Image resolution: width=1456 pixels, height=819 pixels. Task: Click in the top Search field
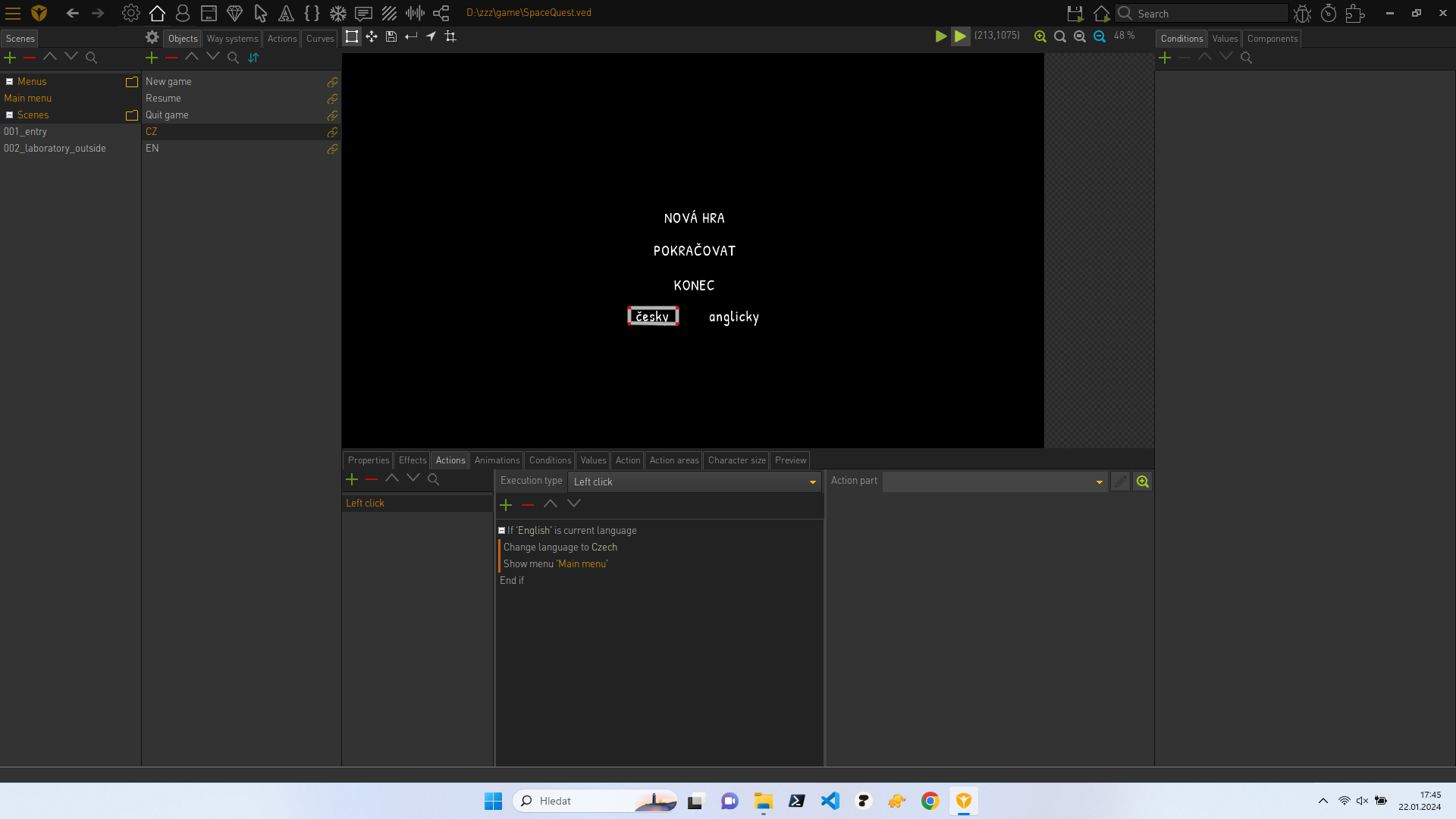coord(1206,14)
